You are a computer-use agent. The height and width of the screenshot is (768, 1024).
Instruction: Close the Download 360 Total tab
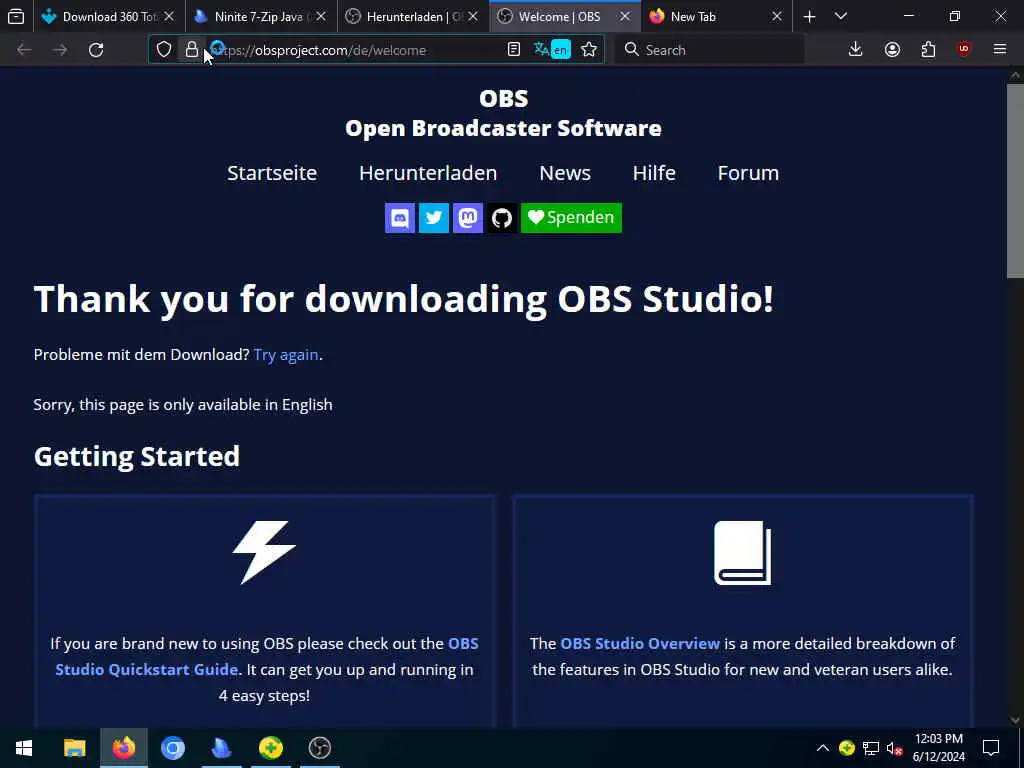click(x=168, y=17)
